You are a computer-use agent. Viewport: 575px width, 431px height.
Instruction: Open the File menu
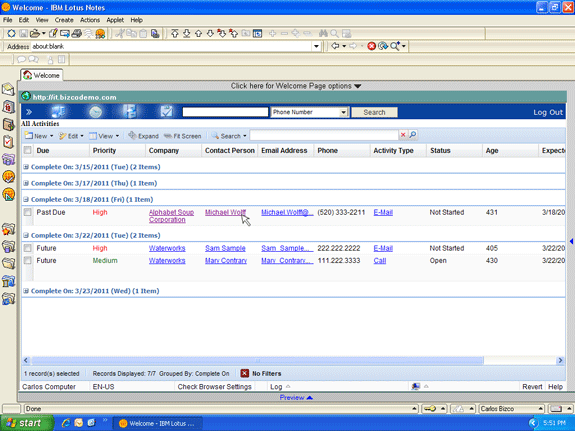coord(8,20)
